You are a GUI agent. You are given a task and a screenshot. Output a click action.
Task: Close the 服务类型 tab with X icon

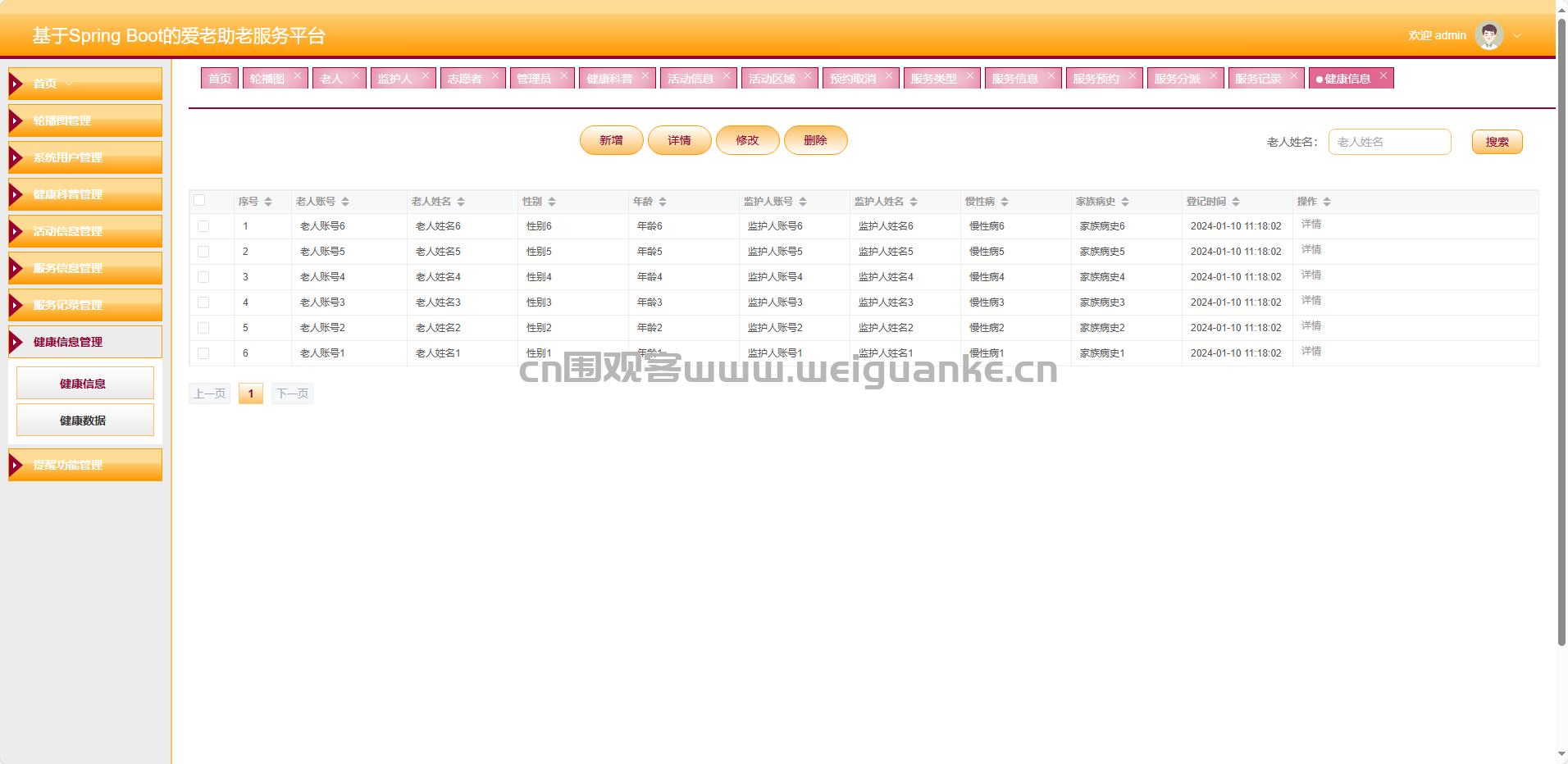coord(970,75)
